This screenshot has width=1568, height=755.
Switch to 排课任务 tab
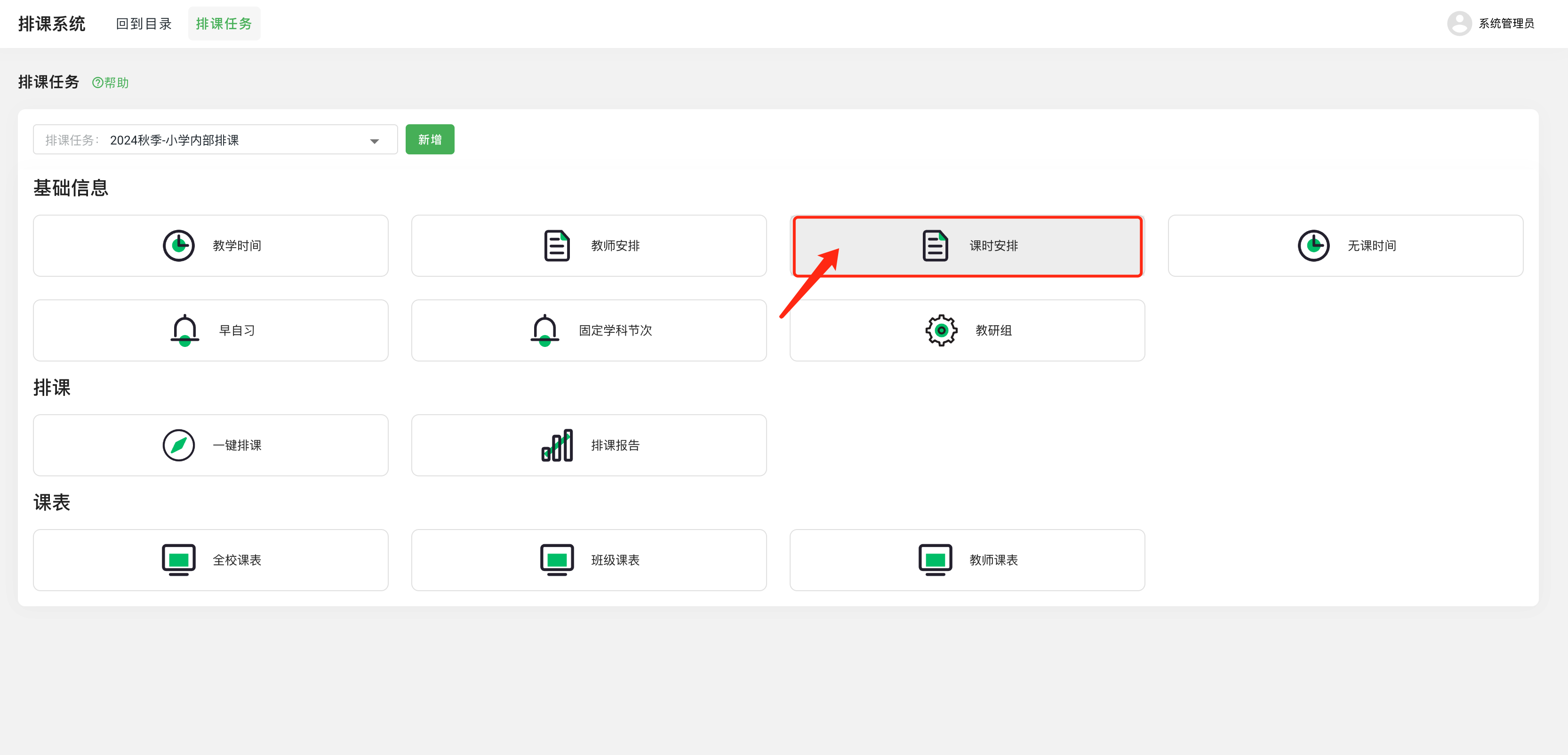[224, 24]
